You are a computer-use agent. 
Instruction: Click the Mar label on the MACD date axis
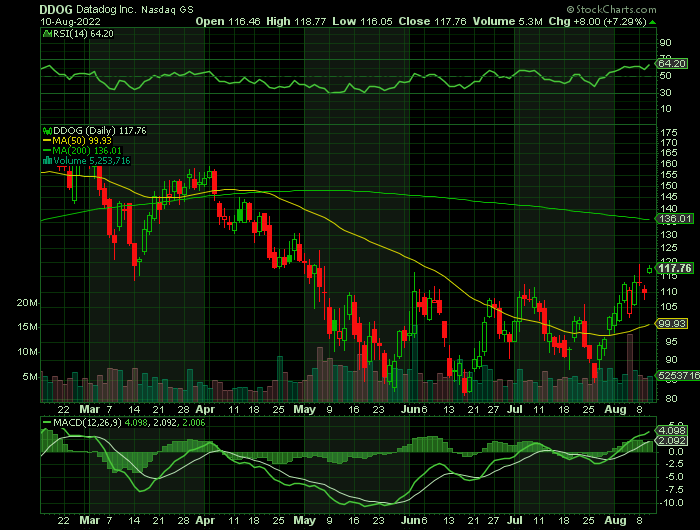tap(89, 521)
